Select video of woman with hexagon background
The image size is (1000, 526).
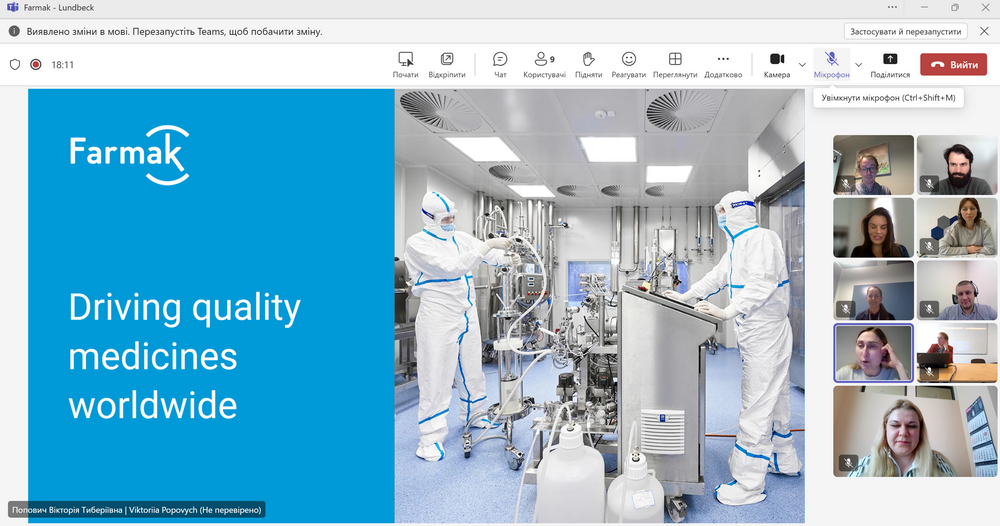[x=957, y=227]
